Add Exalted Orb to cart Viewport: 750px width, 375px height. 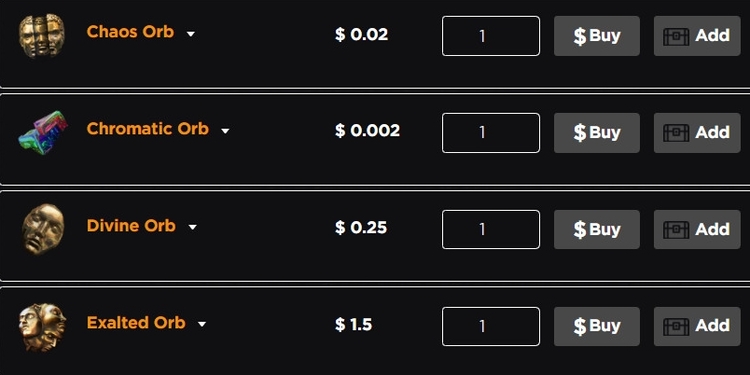click(x=697, y=326)
